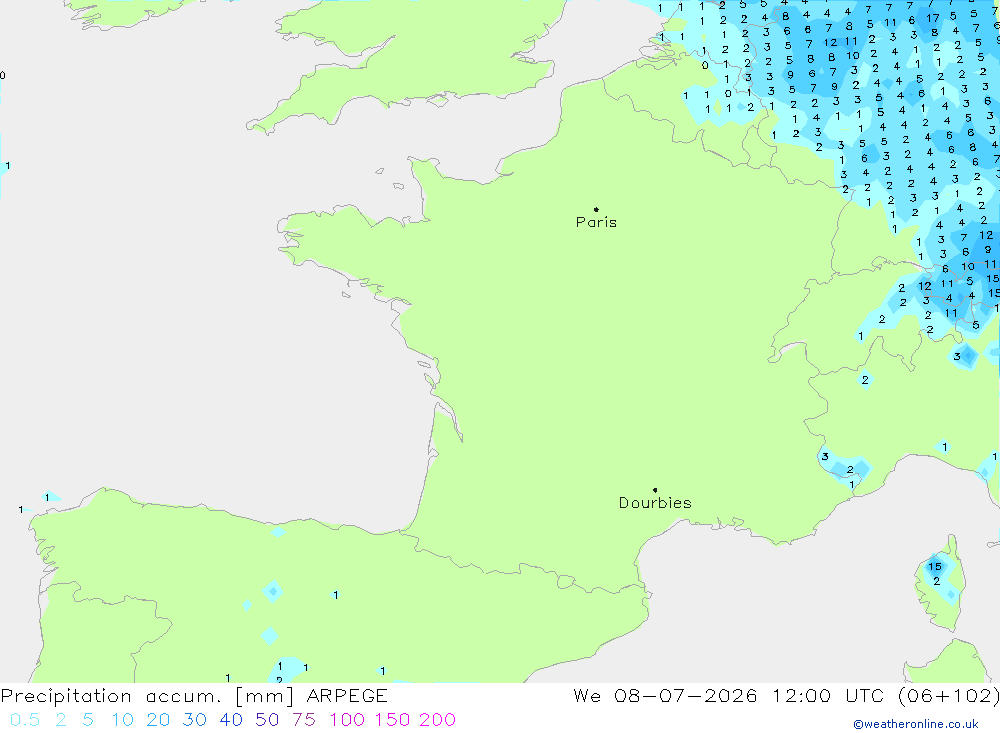Click the 100 legend value
This screenshot has width=1000, height=733.
pyautogui.click(x=347, y=720)
